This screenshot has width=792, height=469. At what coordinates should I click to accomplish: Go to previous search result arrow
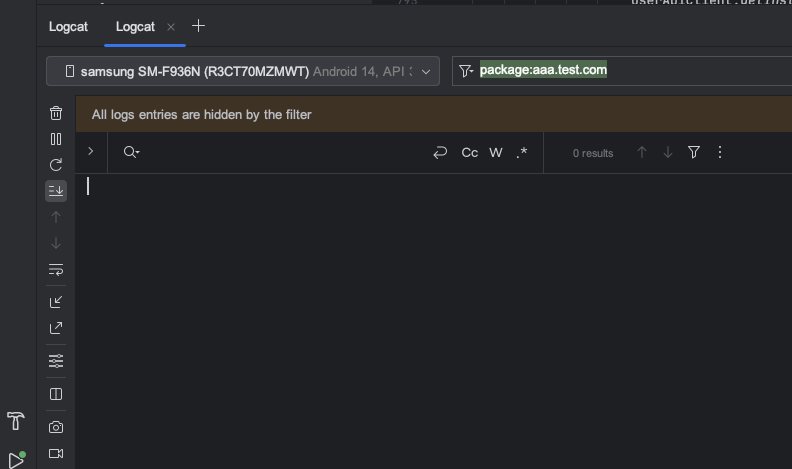coord(642,152)
